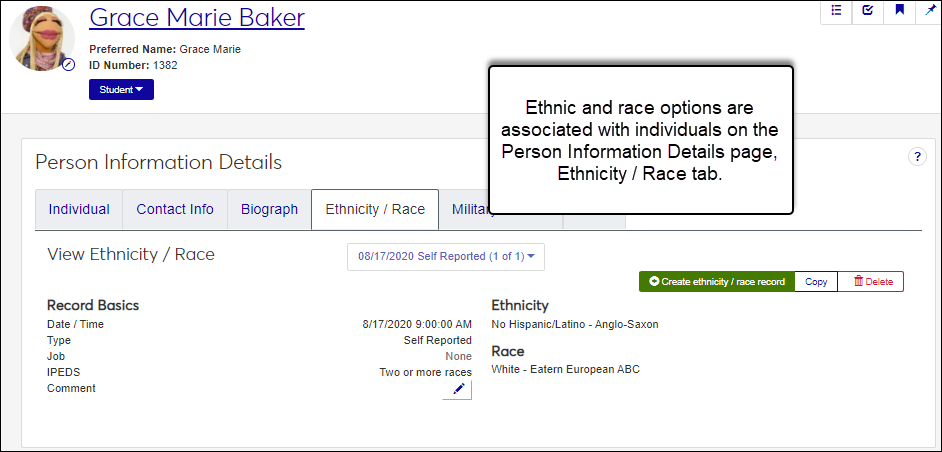The image size is (942, 452).
Task: Click the edit photo pencil badge
Action: (x=68, y=65)
